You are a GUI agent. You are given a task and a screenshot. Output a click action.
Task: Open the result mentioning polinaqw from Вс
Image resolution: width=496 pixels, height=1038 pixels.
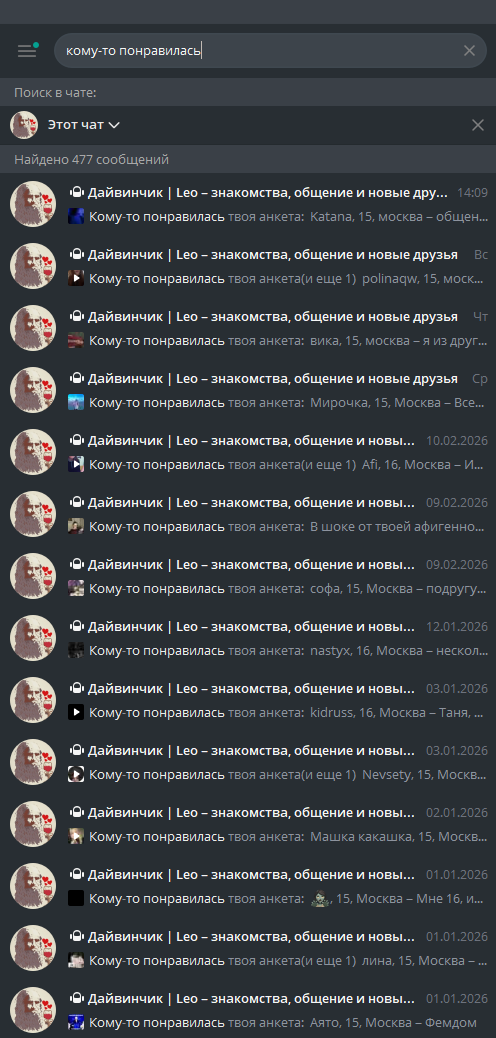[x=248, y=266]
